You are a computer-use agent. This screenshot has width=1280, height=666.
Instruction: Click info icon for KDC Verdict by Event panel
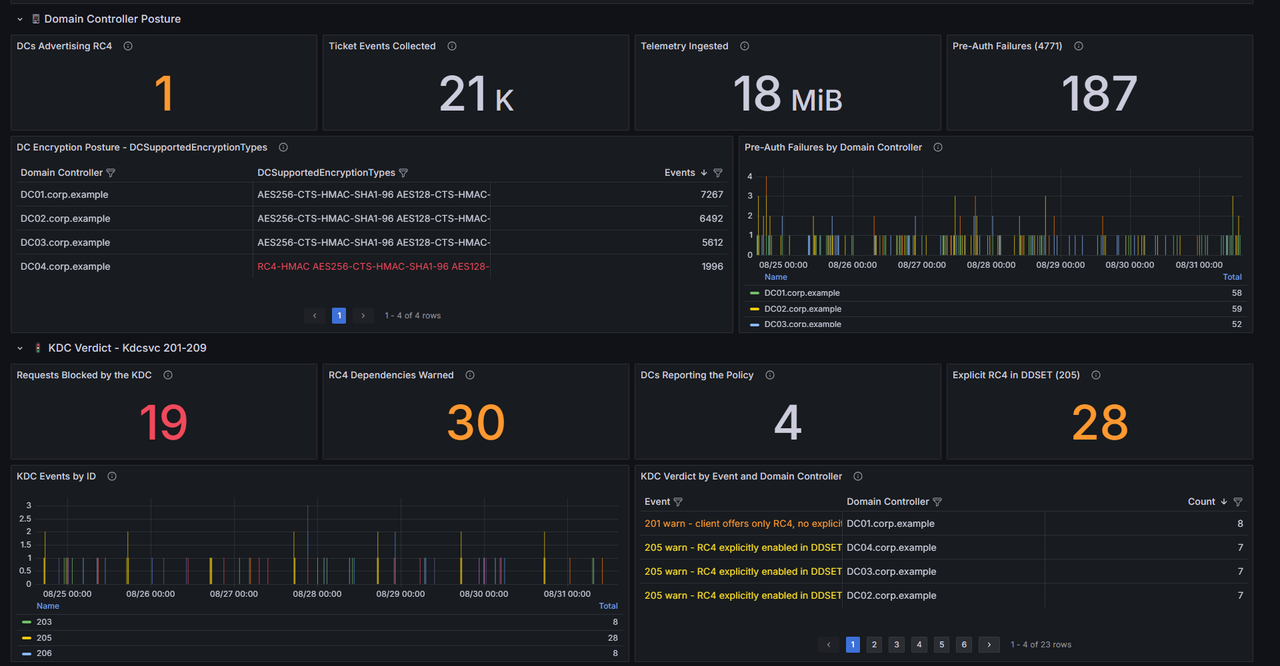[858, 476]
